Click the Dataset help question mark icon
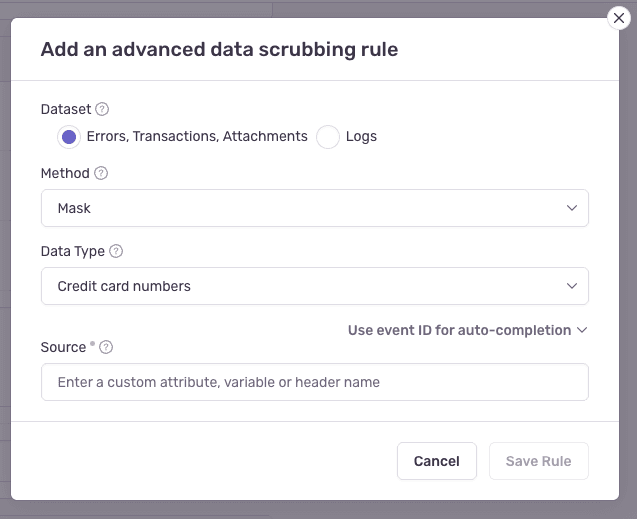Viewport: 637px width, 519px height. coord(102,109)
